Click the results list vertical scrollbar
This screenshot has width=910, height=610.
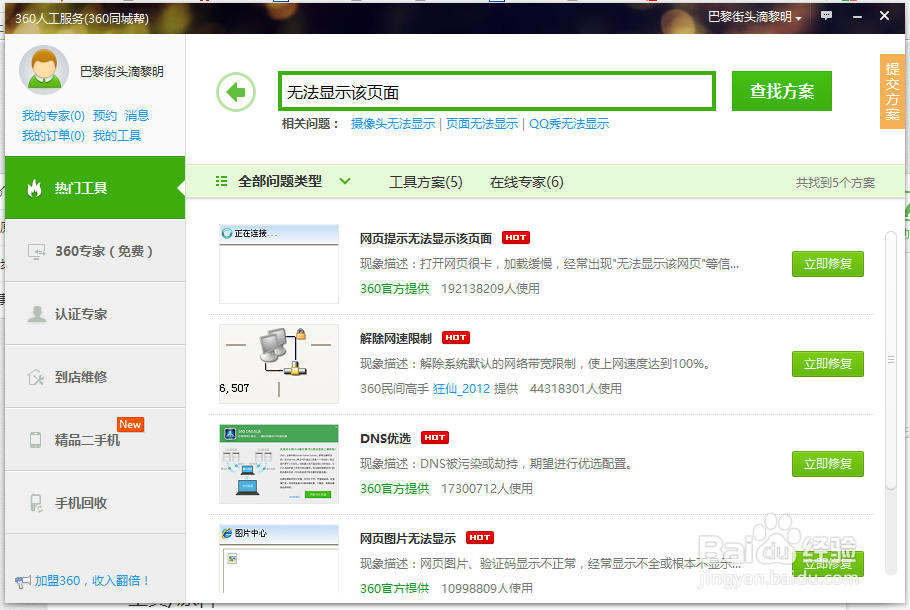click(891, 360)
